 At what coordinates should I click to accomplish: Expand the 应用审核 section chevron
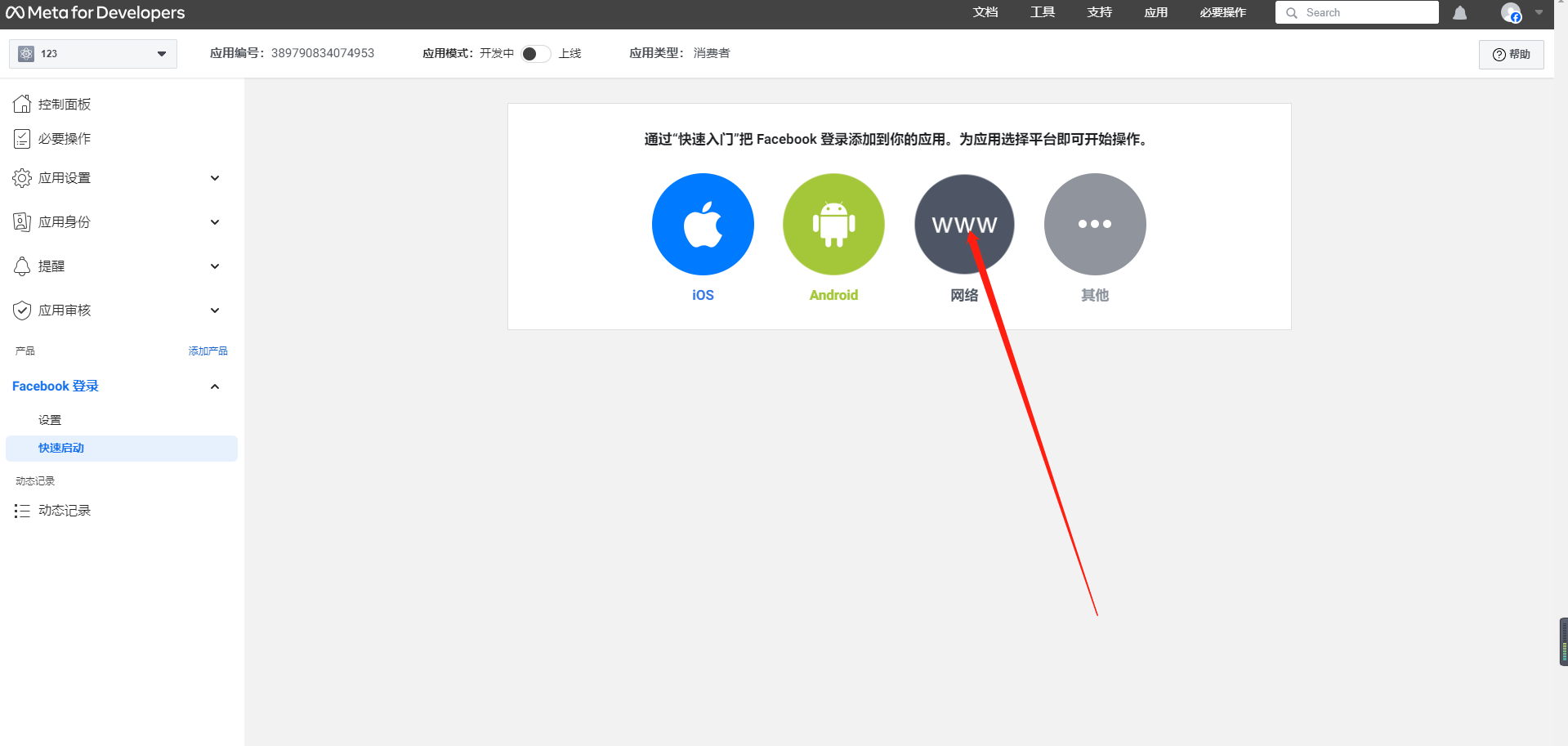point(215,310)
